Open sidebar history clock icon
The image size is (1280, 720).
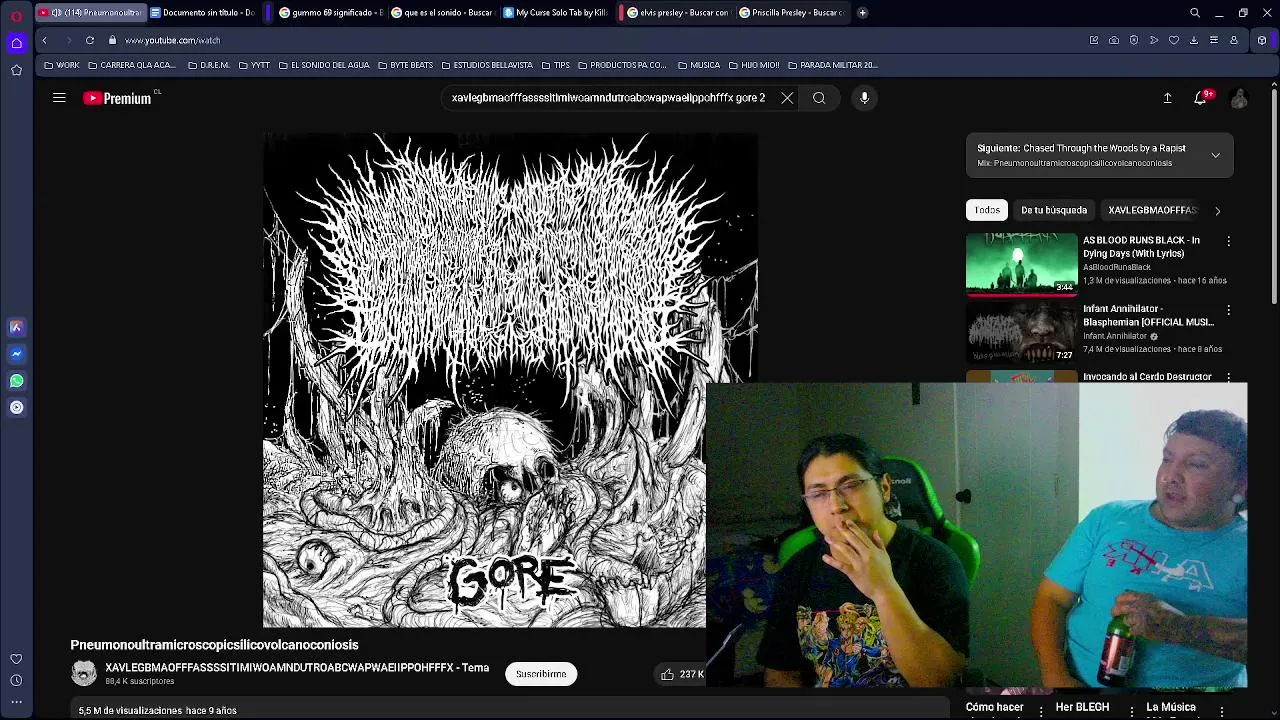[16, 681]
